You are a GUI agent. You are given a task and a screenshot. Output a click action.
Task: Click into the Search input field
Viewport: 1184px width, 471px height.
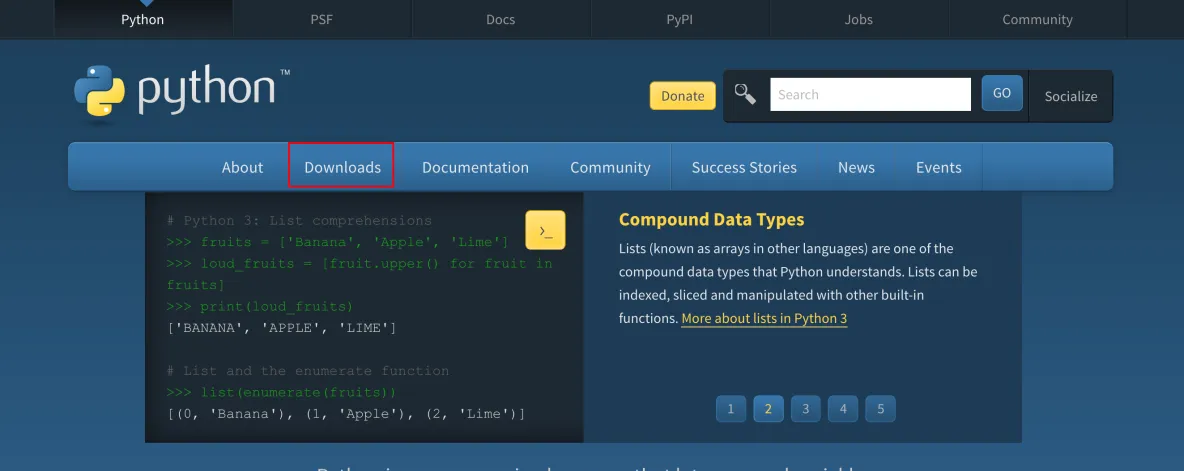pyautogui.click(x=871, y=94)
